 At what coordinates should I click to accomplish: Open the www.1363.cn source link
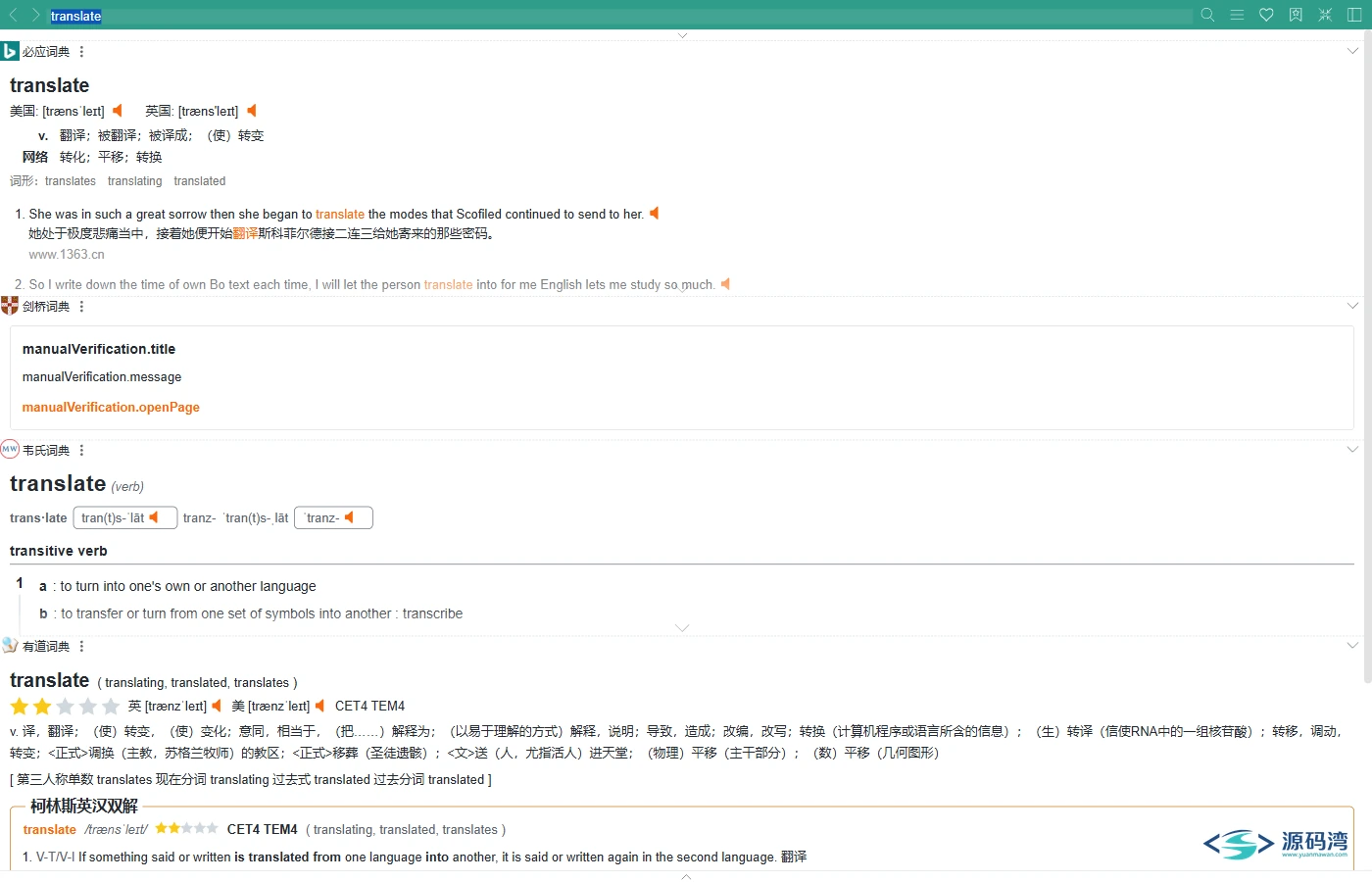coord(67,255)
